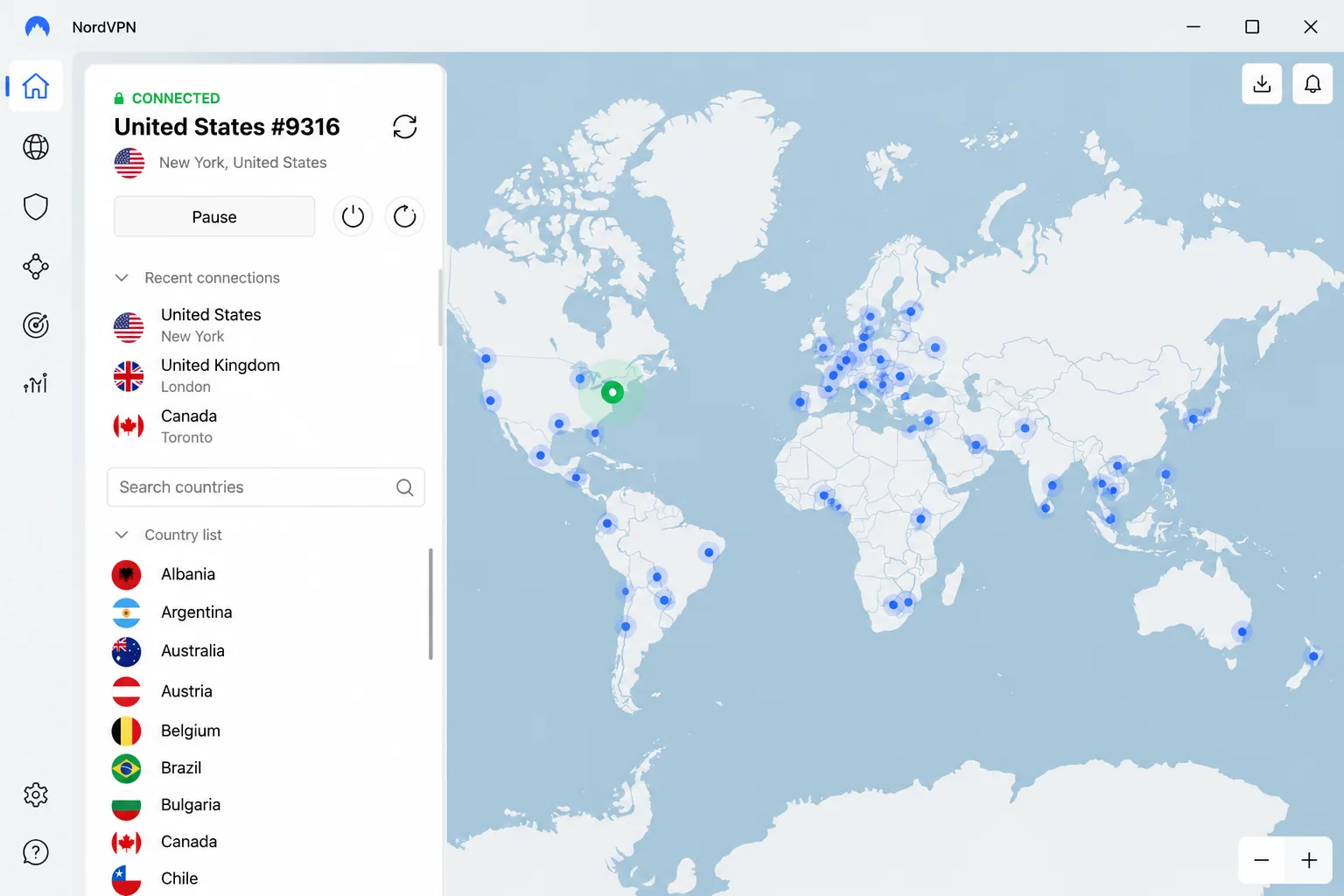Connect to Chile in country list
Screen dimensions: 1344x896
267,878
